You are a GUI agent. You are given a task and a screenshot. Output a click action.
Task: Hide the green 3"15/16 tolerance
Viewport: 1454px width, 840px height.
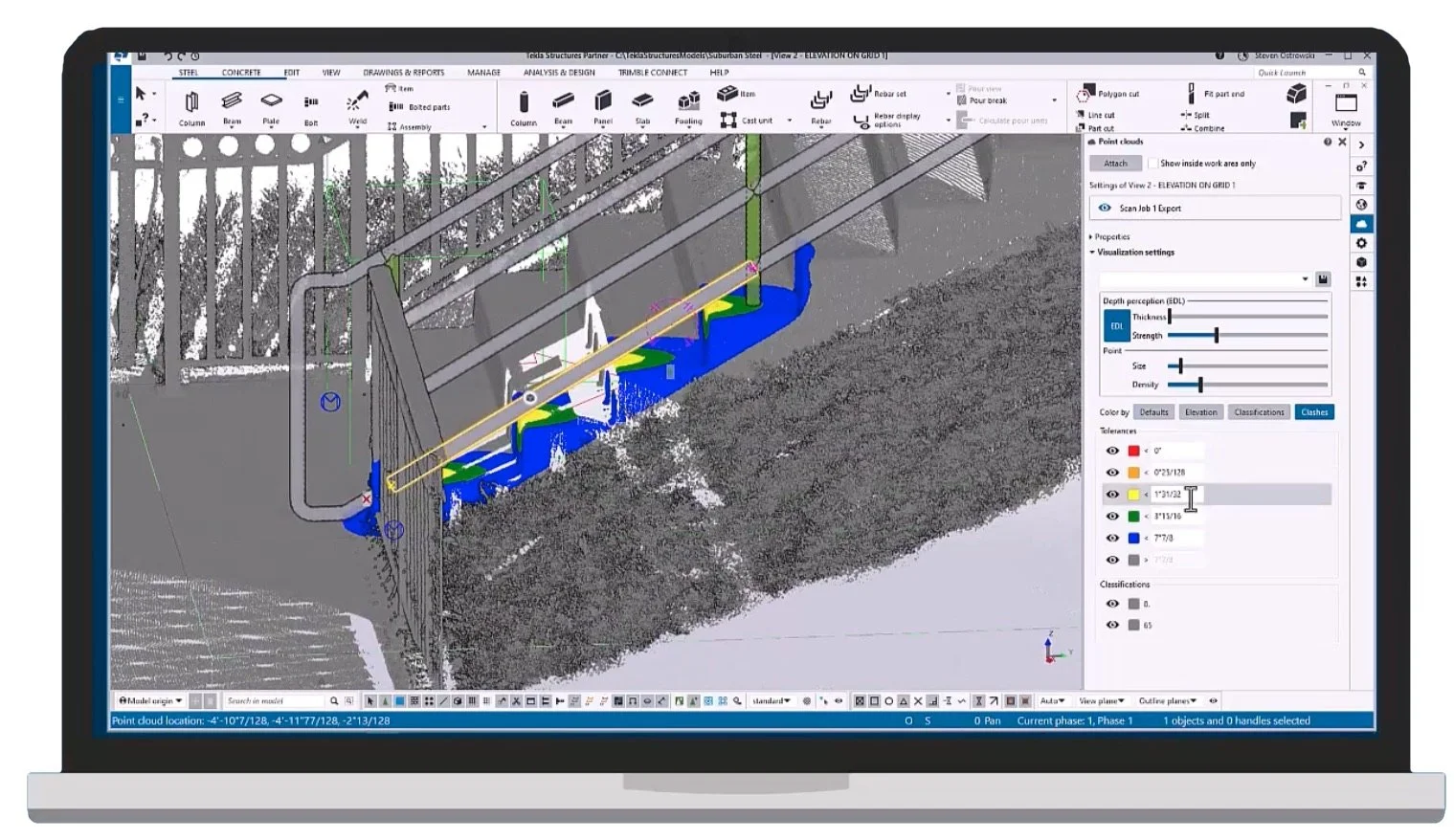tap(1112, 517)
